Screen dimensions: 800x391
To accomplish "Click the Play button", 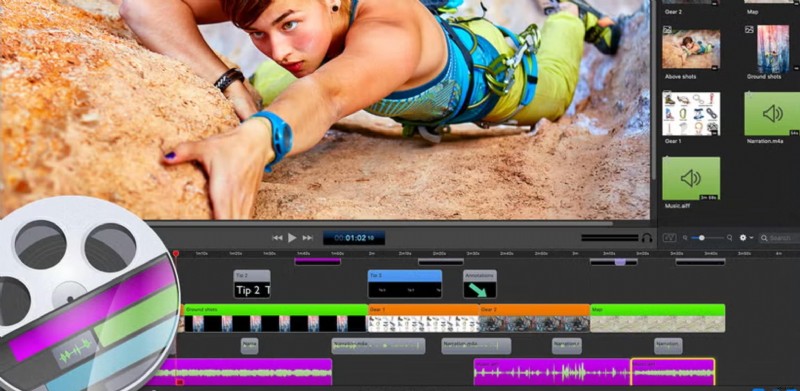I will (292, 237).
